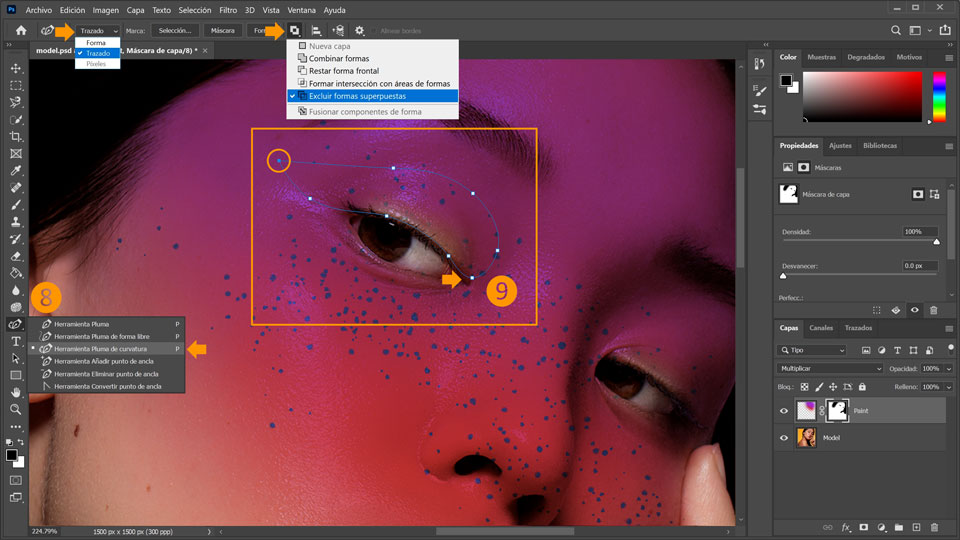Open Capas panel options menu
960x540 pixels.
[949, 329]
